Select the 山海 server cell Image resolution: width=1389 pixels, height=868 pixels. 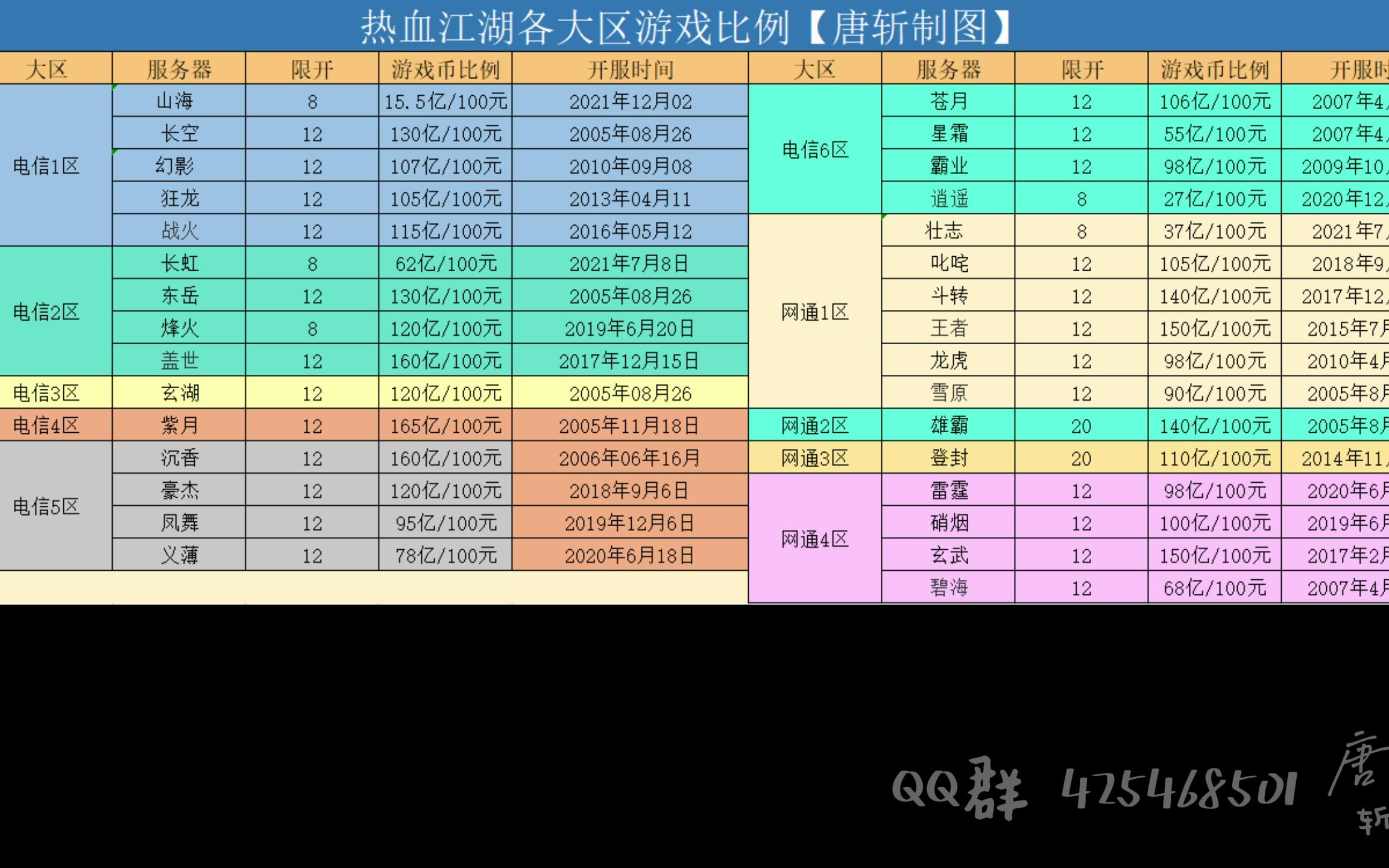click(x=178, y=100)
